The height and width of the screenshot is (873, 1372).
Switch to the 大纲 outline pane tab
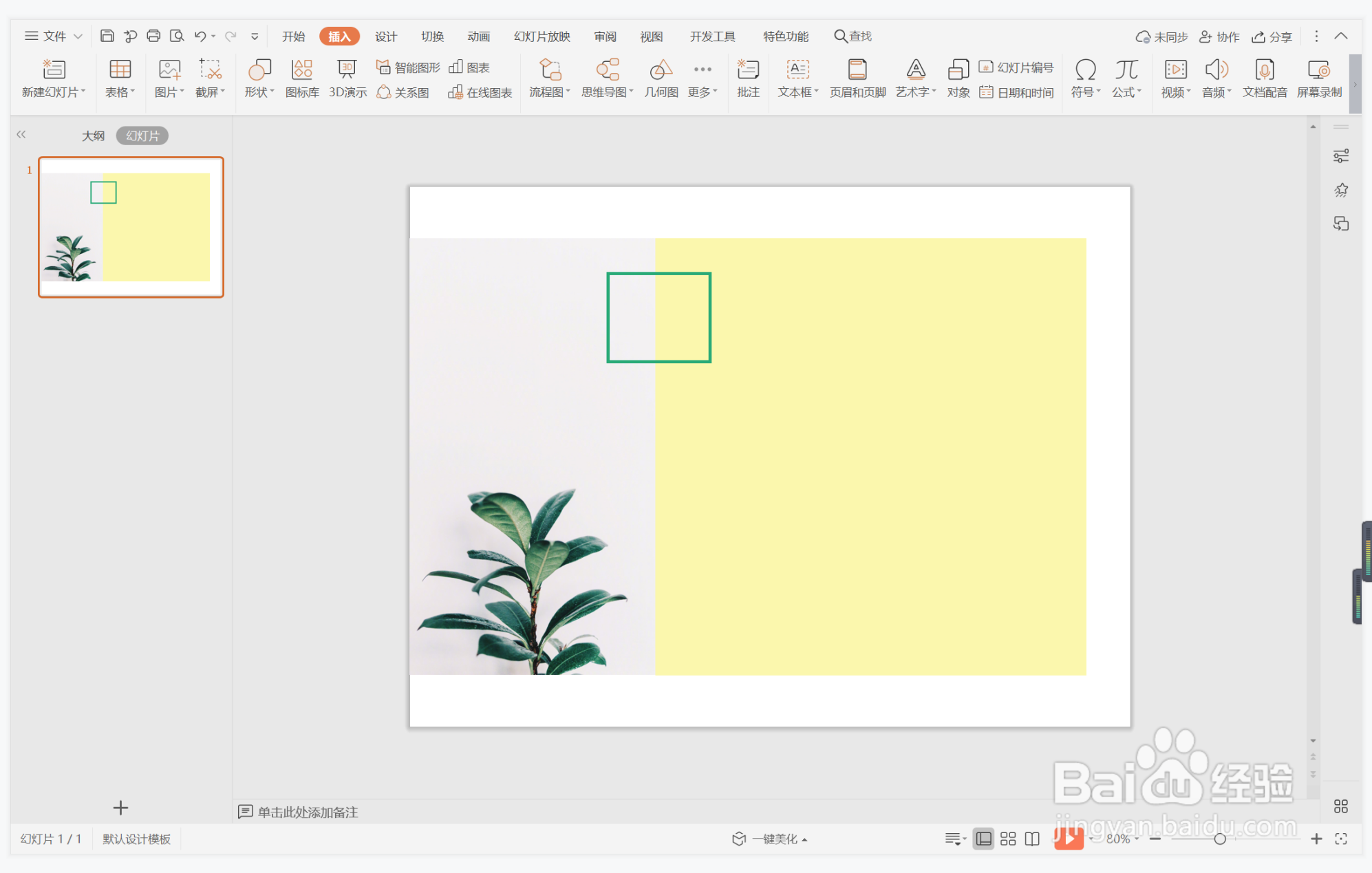click(93, 136)
